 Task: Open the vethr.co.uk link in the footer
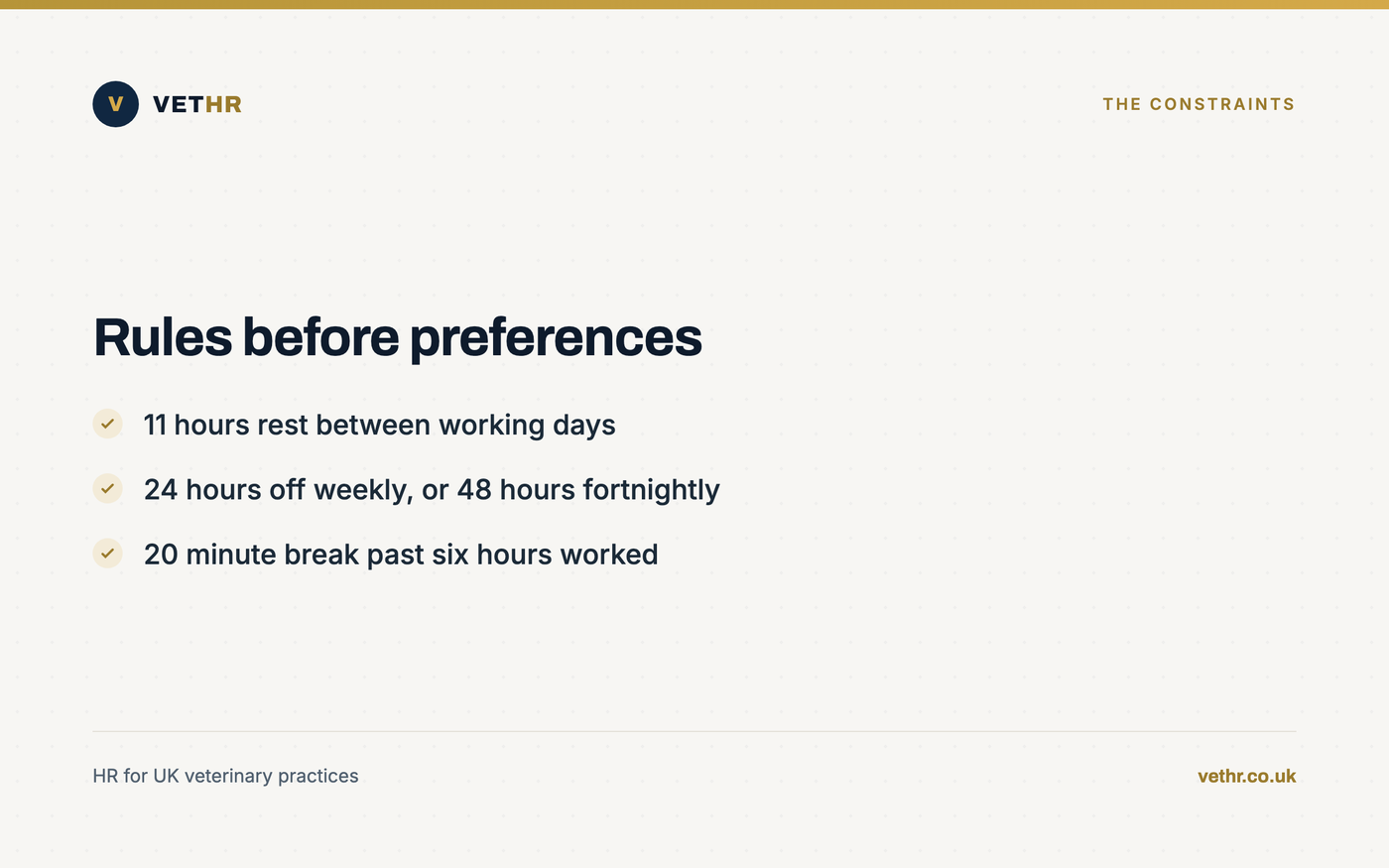point(1246,776)
